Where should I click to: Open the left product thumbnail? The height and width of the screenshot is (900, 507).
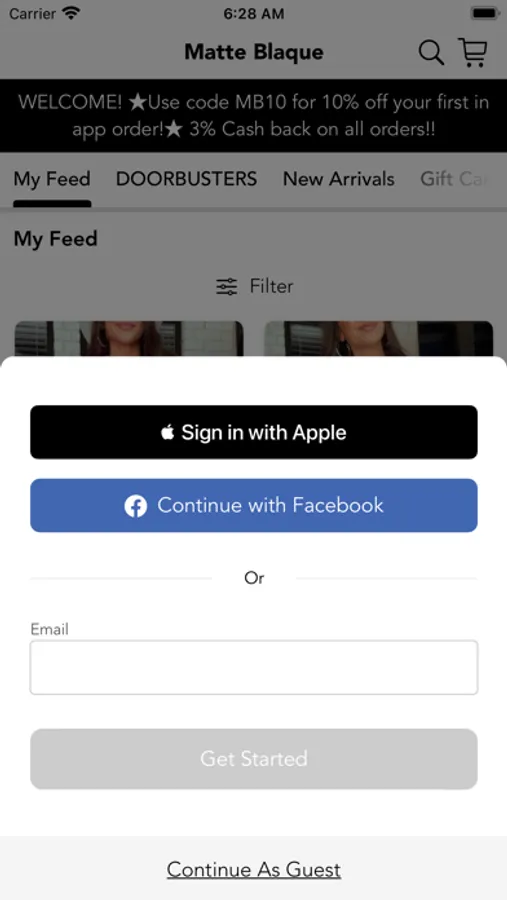(129, 339)
